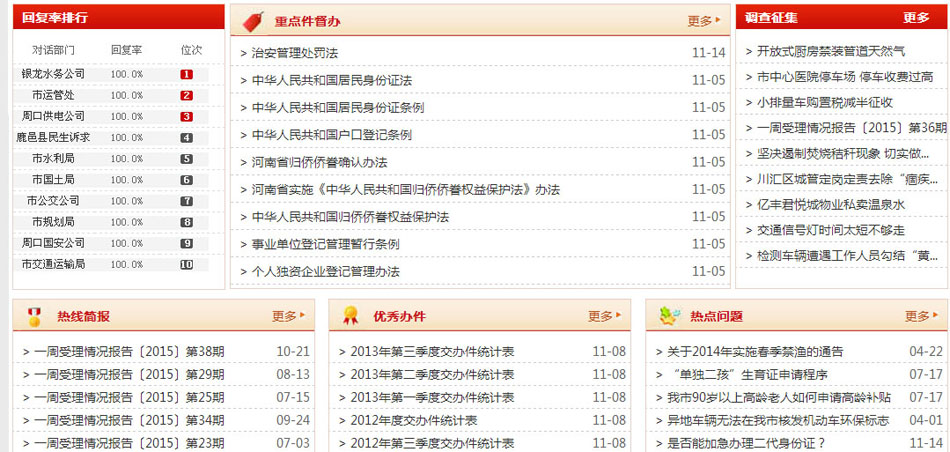Open 更多 in the 重点件督办 section
Screen dimensions: 950x452
tap(703, 21)
